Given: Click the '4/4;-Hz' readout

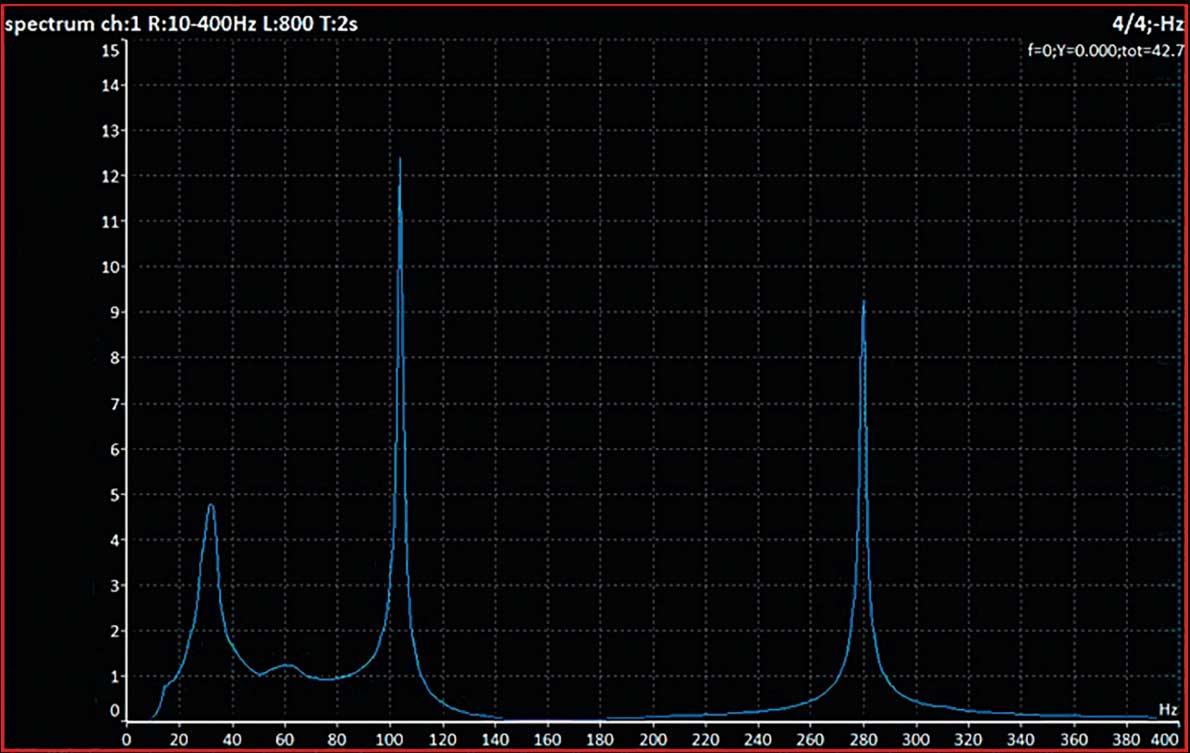Looking at the screenshot, I should pyautogui.click(x=1147, y=24).
